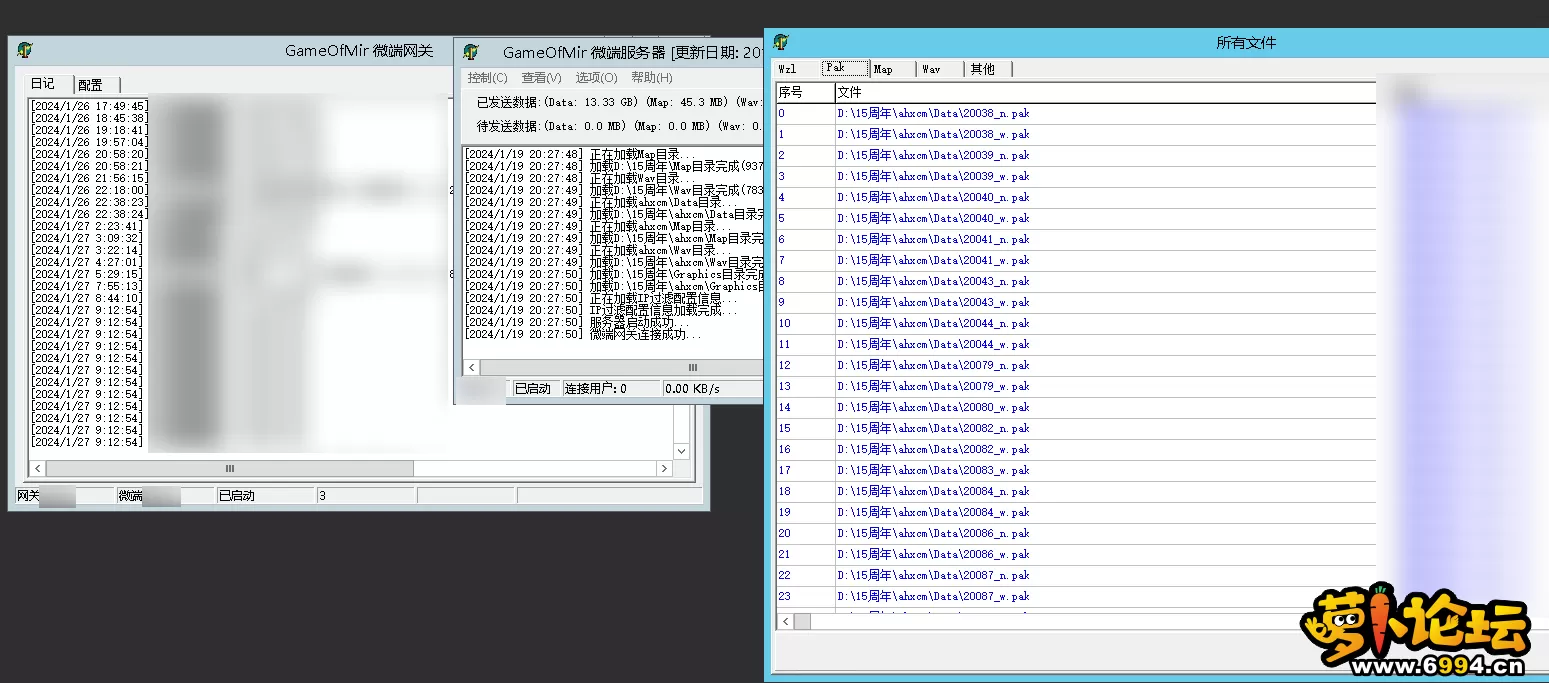Screen dimensions: 1549x683
Task: Select file row 20083_w.pak
Action: click(x=1076, y=471)
